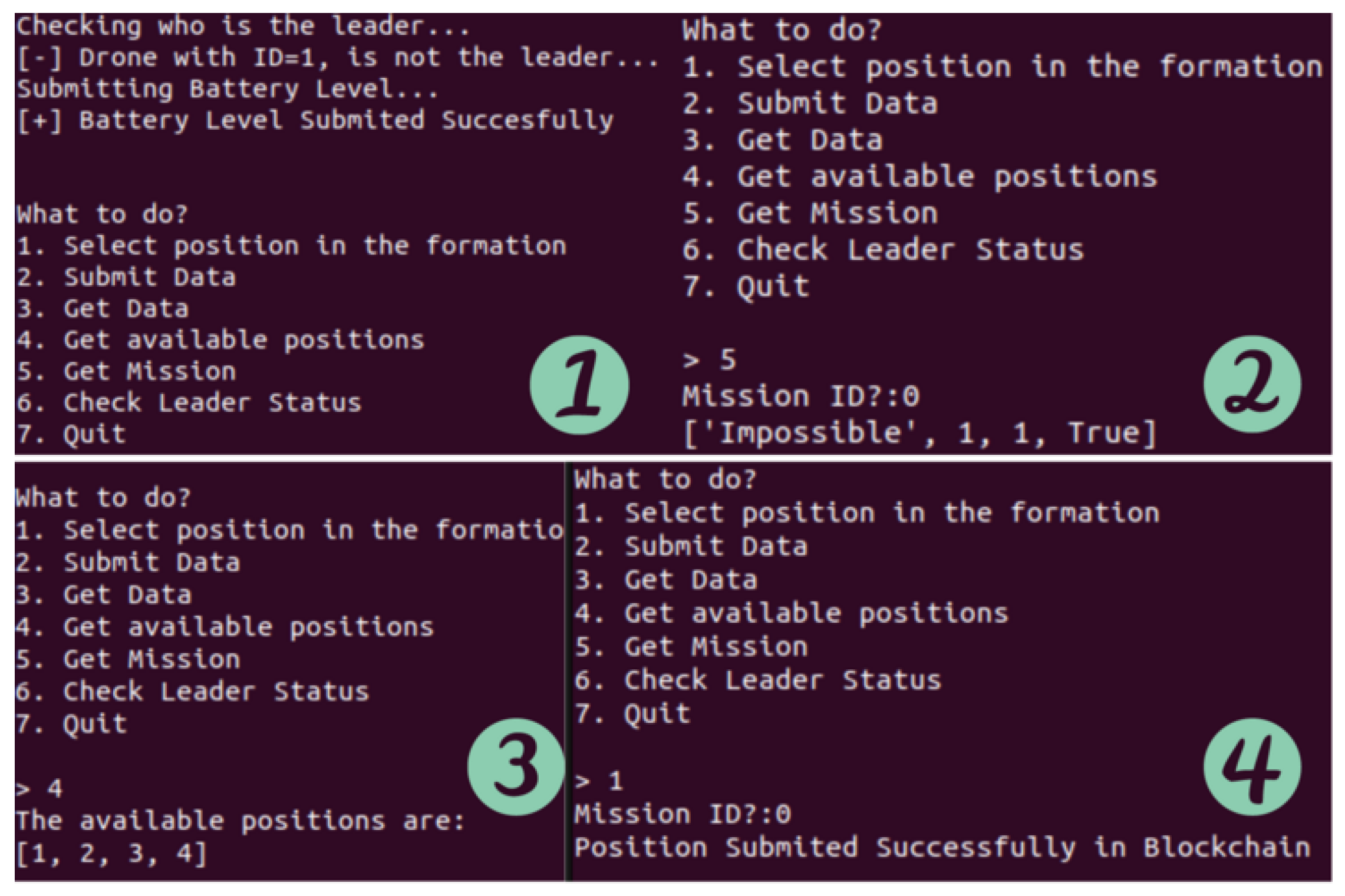Click the green circle numbered 4

1252,766
